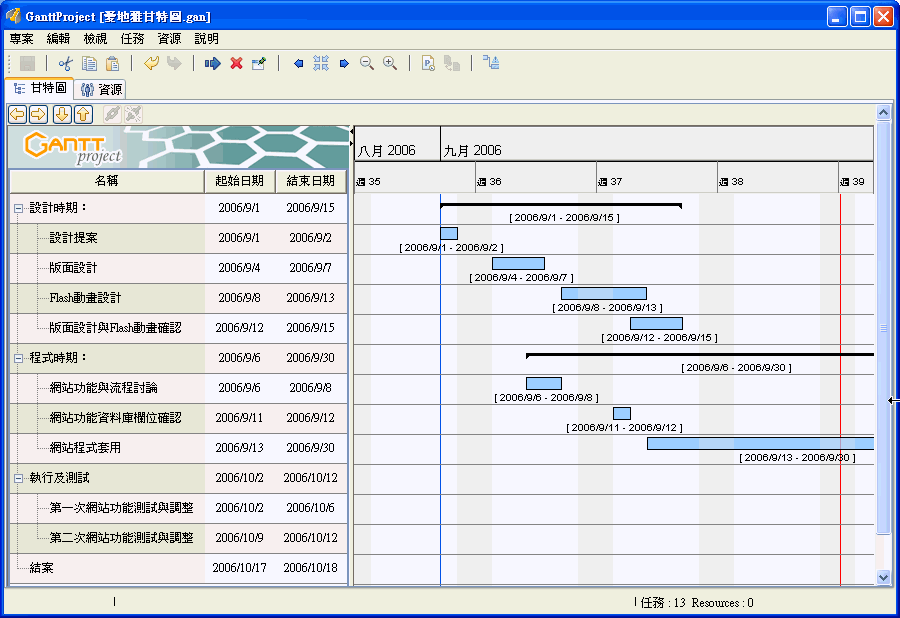Click the greyed compare documents icon
Image resolution: width=900 pixels, height=618 pixels.
coord(452,63)
